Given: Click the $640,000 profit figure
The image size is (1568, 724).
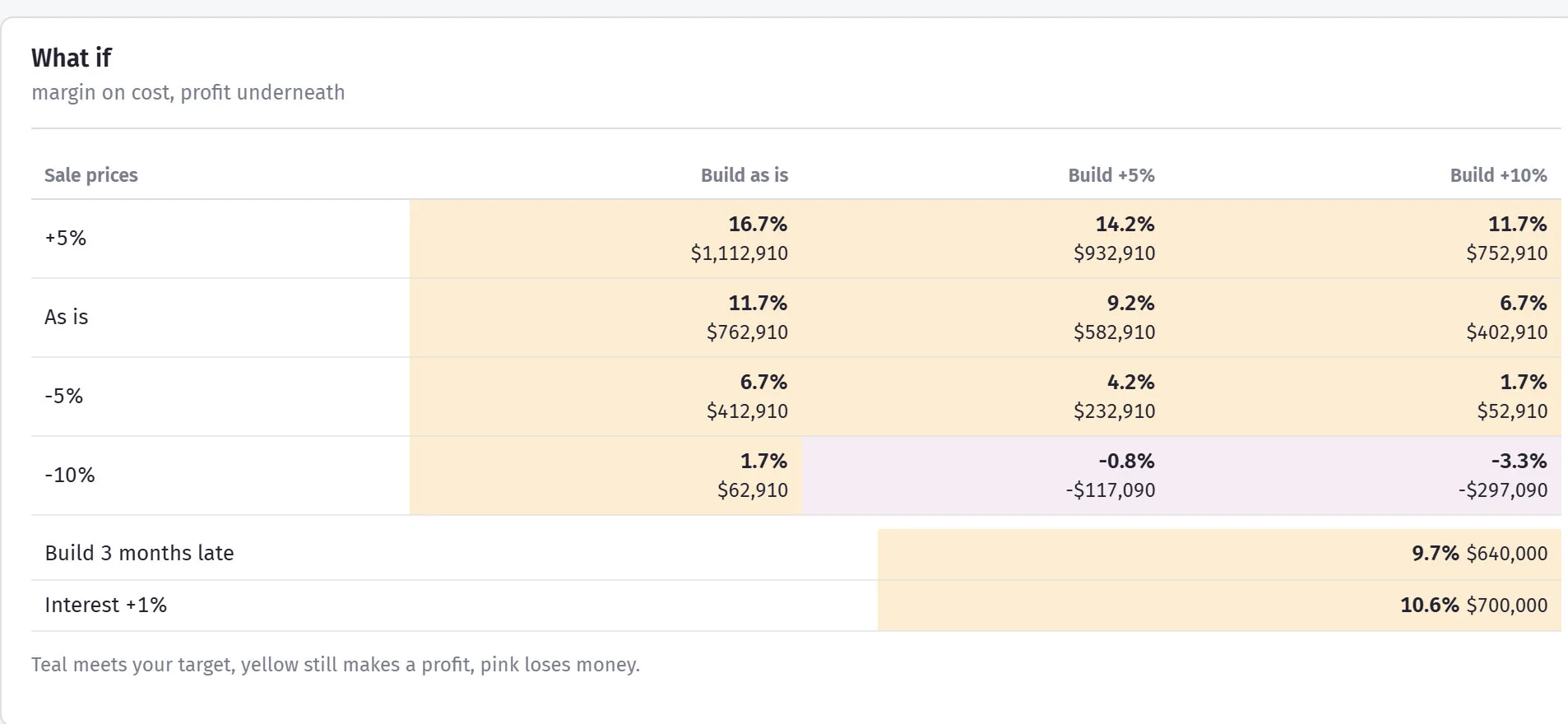Looking at the screenshot, I should coord(1507,554).
